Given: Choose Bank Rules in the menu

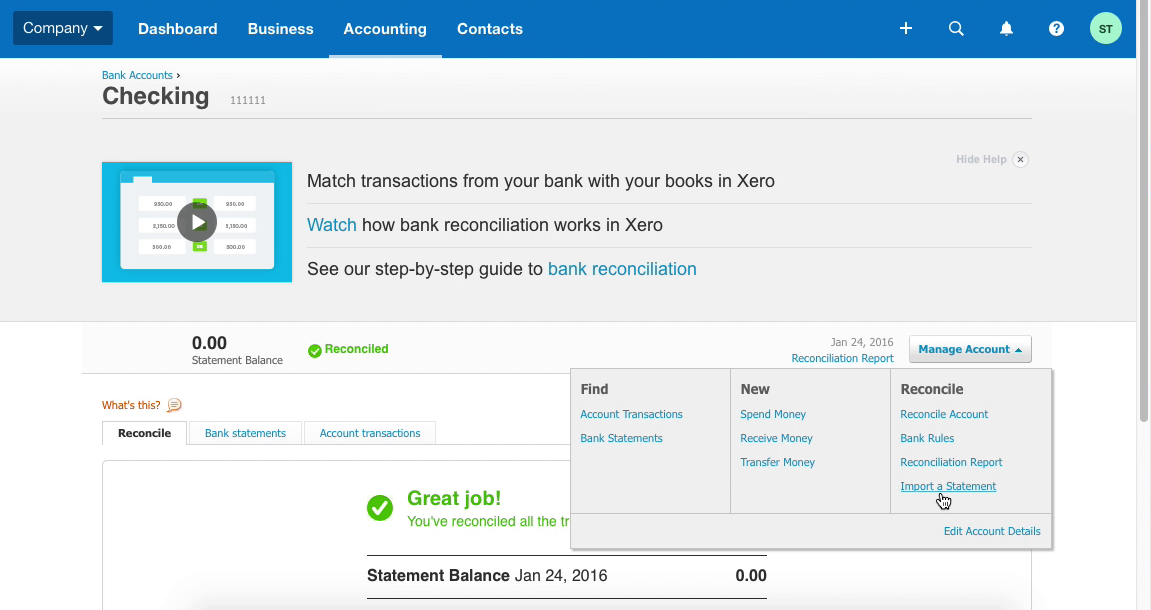Looking at the screenshot, I should point(927,438).
